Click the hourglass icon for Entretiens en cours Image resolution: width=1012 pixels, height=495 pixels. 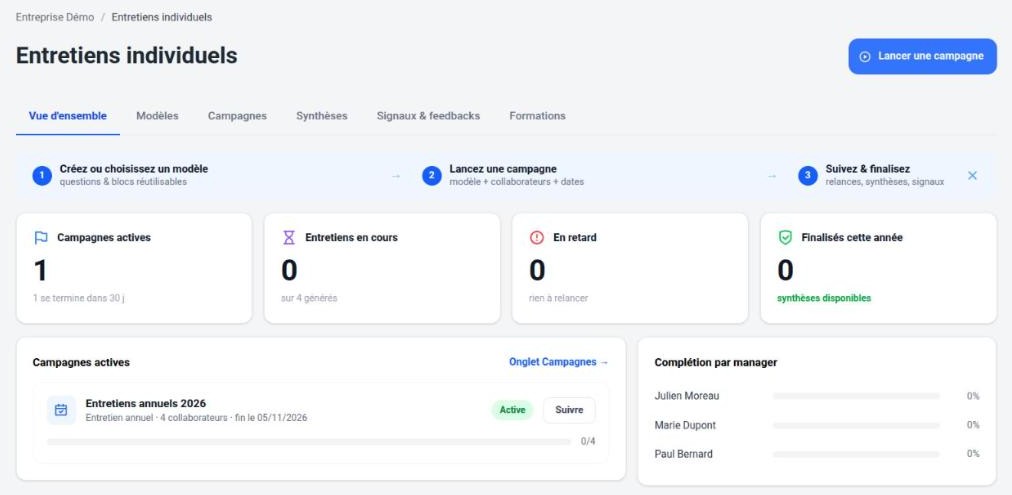[288, 237]
